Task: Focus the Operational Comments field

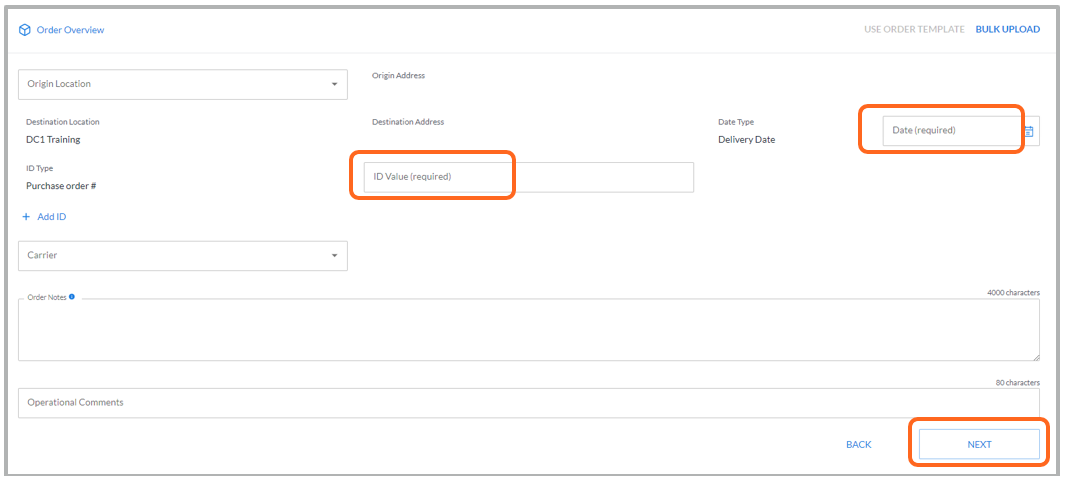Action: [528, 402]
